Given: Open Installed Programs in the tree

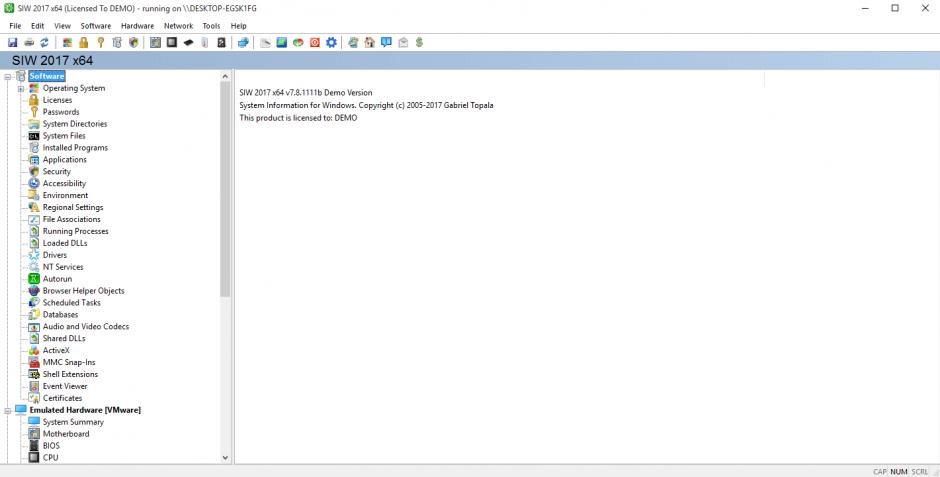Looking at the screenshot, I should [75, 147].
